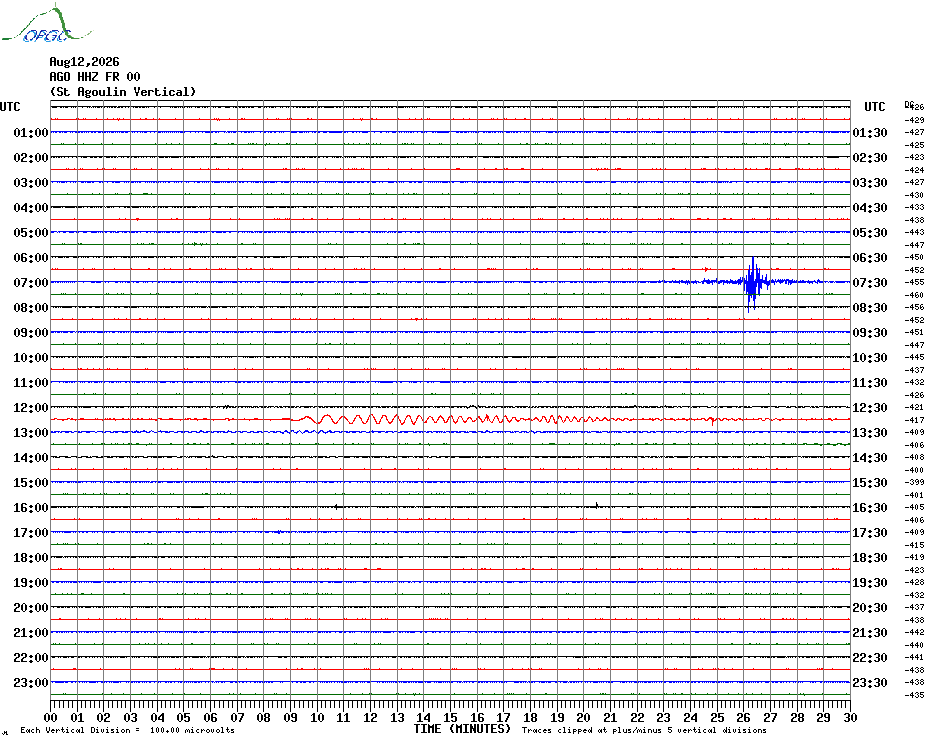930x744 pixels.
Task: Click the left 'UTC' axis heading
Action: tap(10, 107)
